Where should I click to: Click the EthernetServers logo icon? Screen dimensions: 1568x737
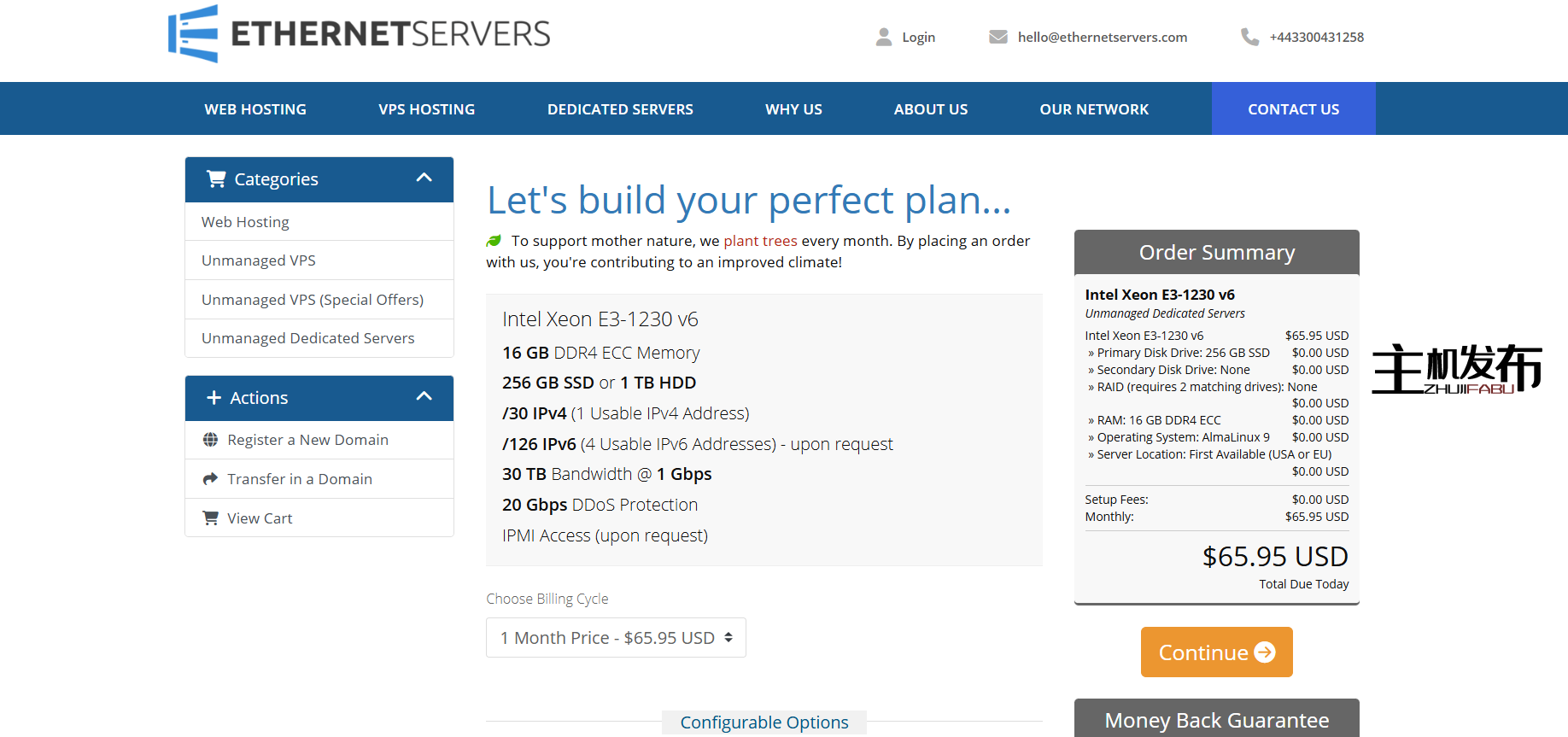coord(193,34)
